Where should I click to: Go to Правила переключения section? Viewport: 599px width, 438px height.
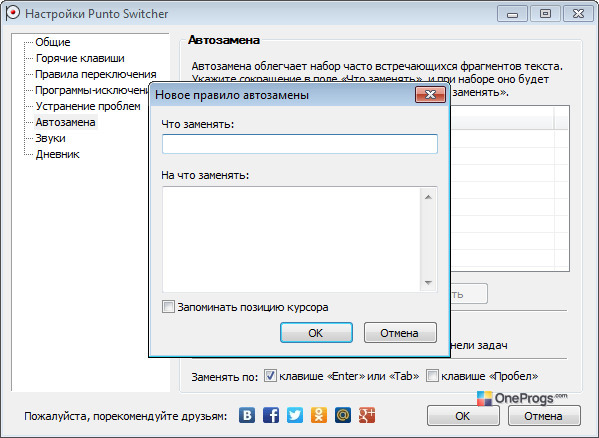click(96, 74)
